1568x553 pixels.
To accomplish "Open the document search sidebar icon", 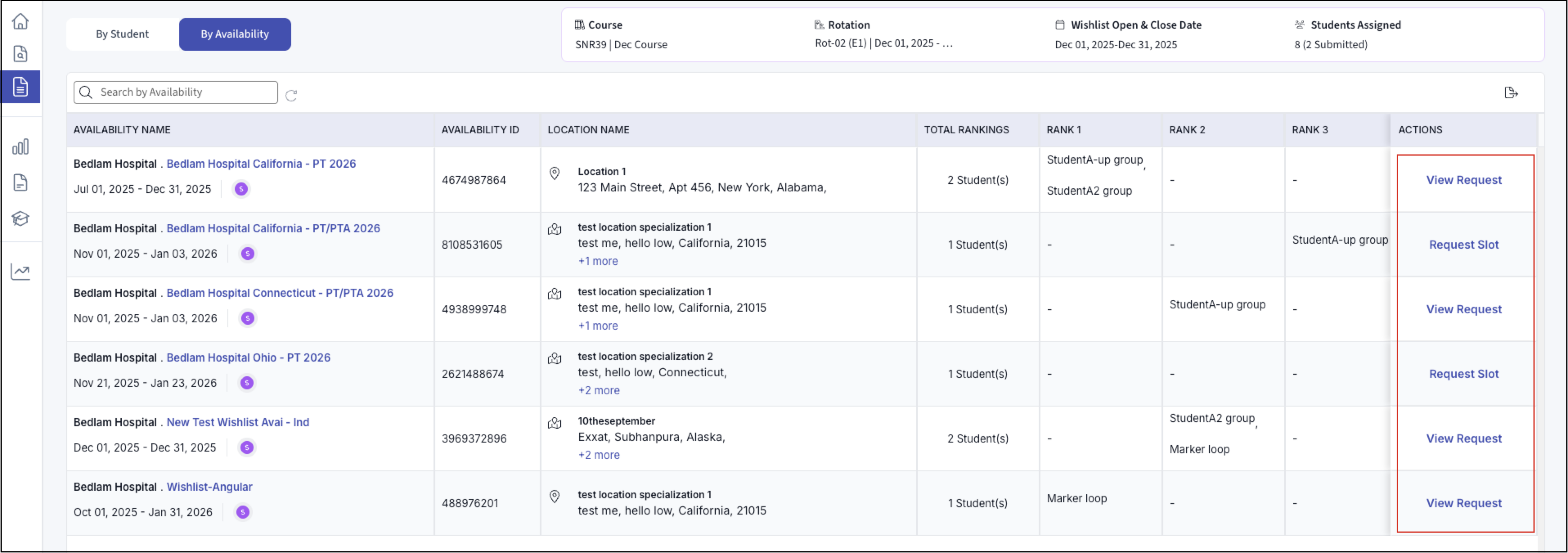I will 20,54.
